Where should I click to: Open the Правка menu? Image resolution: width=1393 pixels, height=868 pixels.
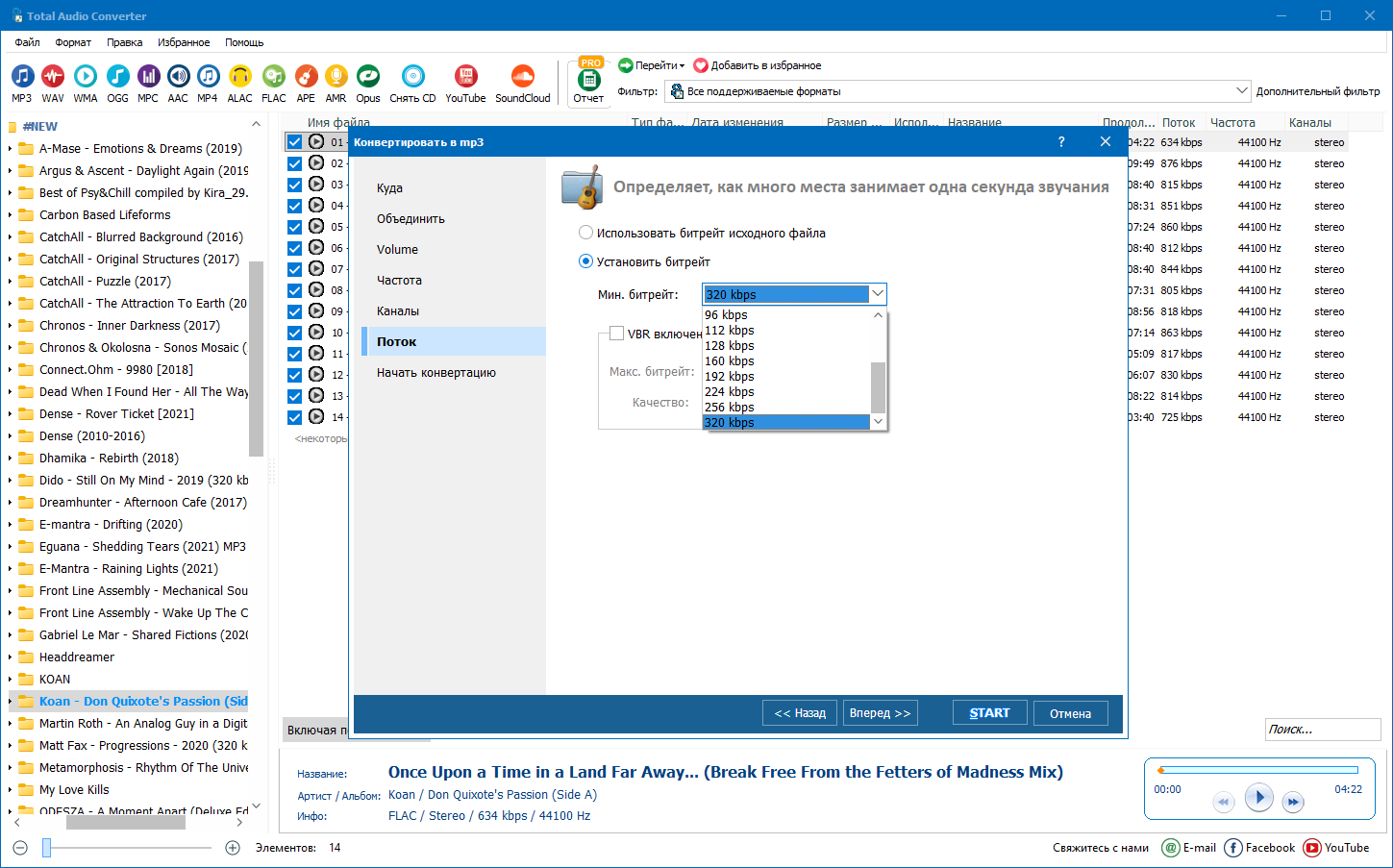[125, 42]
